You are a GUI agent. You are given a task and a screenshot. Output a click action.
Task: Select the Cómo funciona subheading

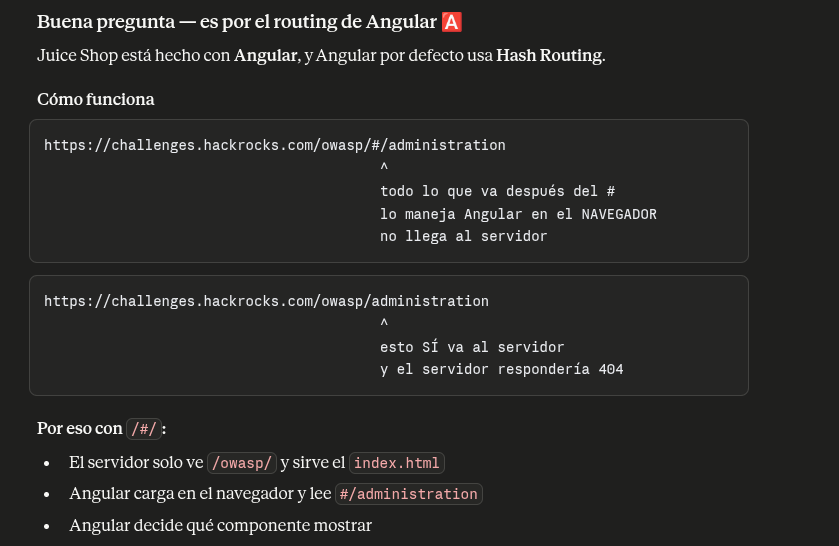click(x=96, y=100)
